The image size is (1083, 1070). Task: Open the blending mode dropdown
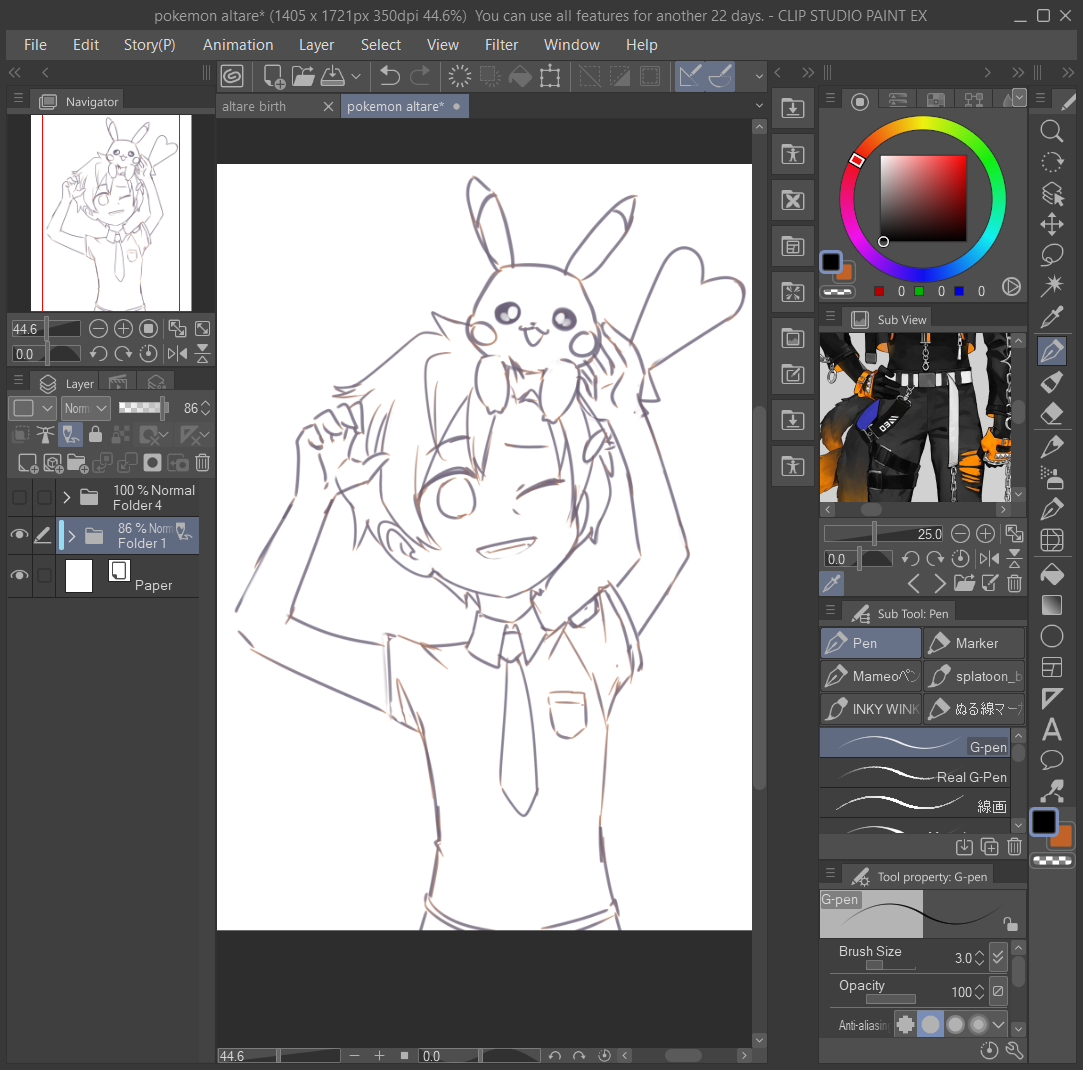pyautogui.click(x=86, y=408)
